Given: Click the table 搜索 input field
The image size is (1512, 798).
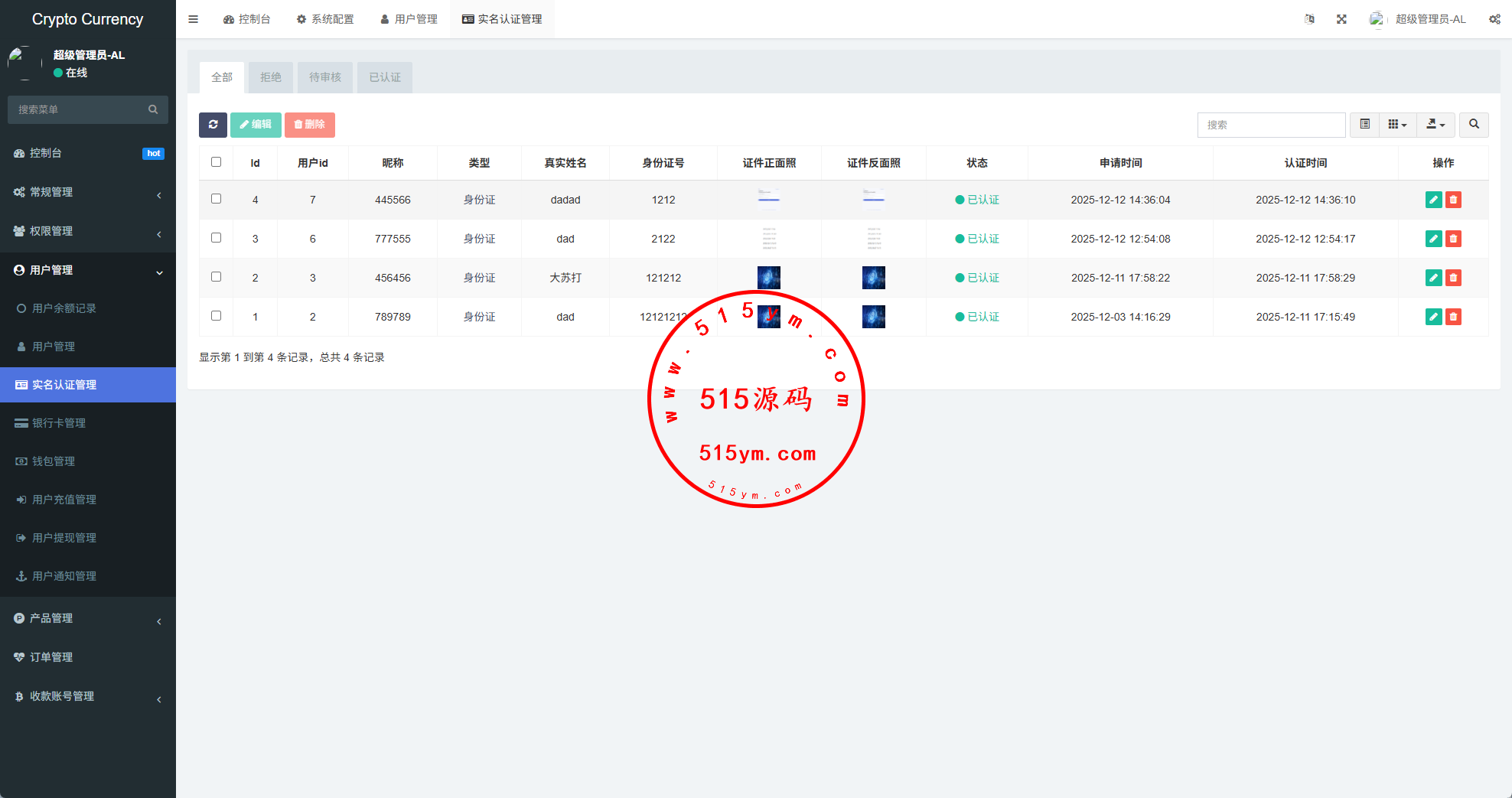Looking at the screenshot, I should [x=1270, y=125].
